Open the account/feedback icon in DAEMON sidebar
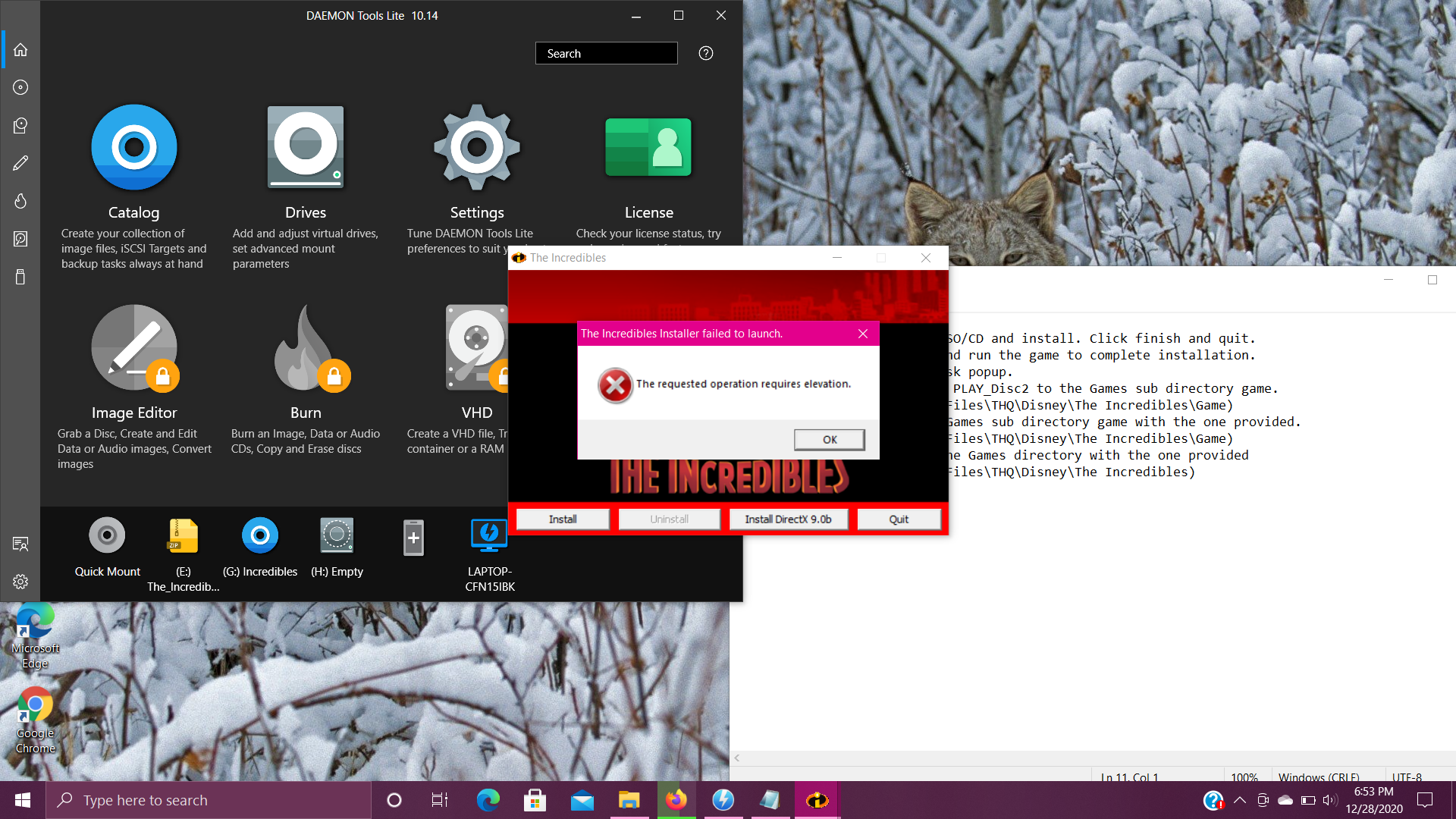 [x=20, y=544]
